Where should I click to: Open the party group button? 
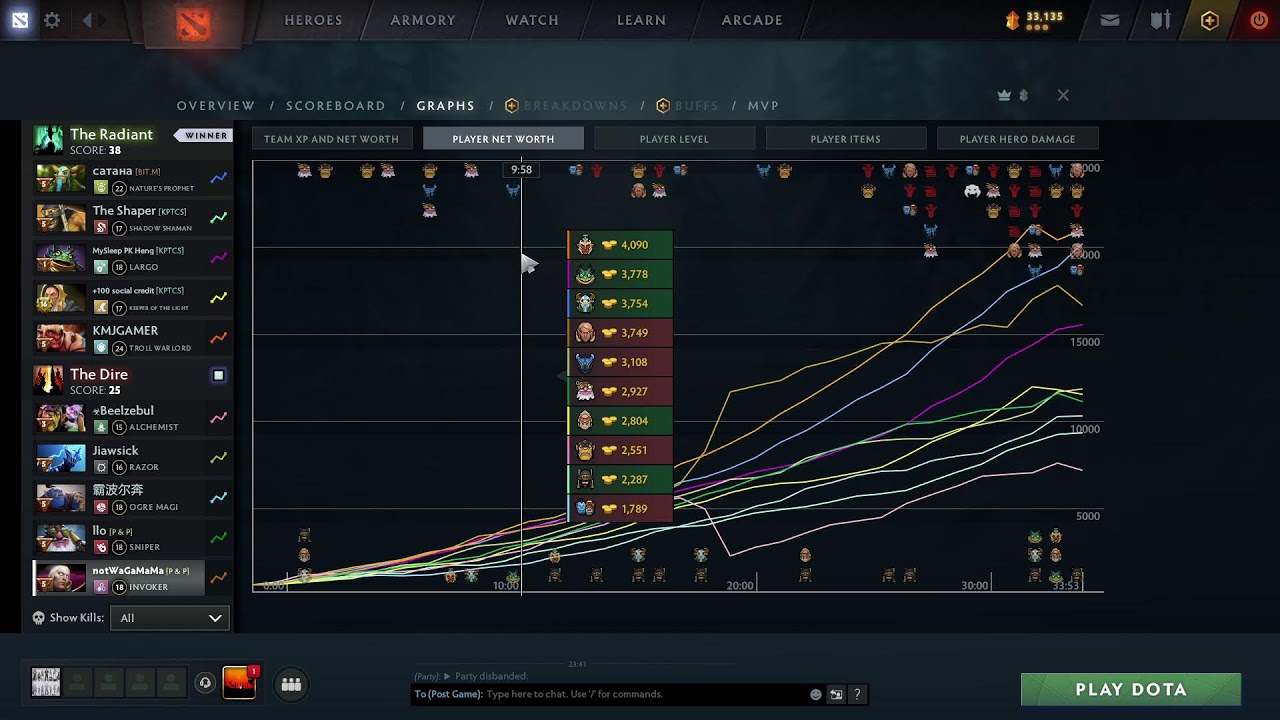tap(291, 684)
